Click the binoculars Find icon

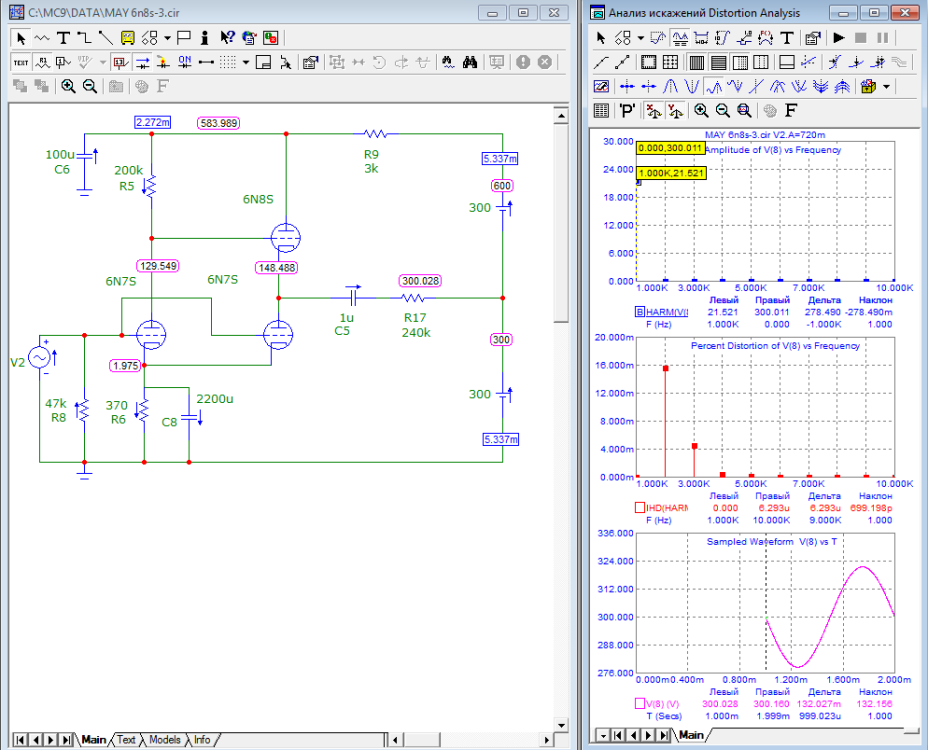coord(472,62)
